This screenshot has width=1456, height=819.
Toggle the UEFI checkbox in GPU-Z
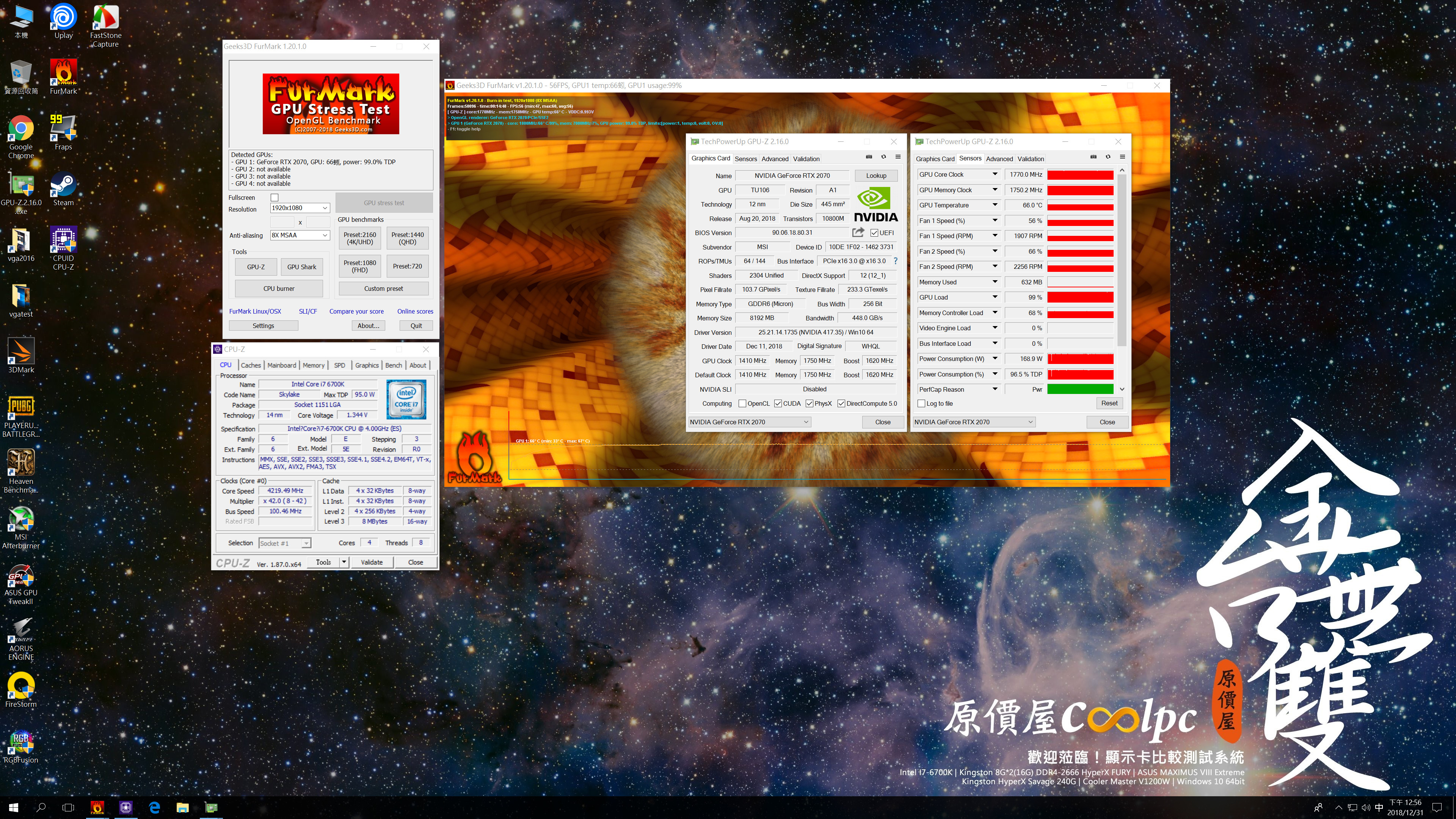874,233
